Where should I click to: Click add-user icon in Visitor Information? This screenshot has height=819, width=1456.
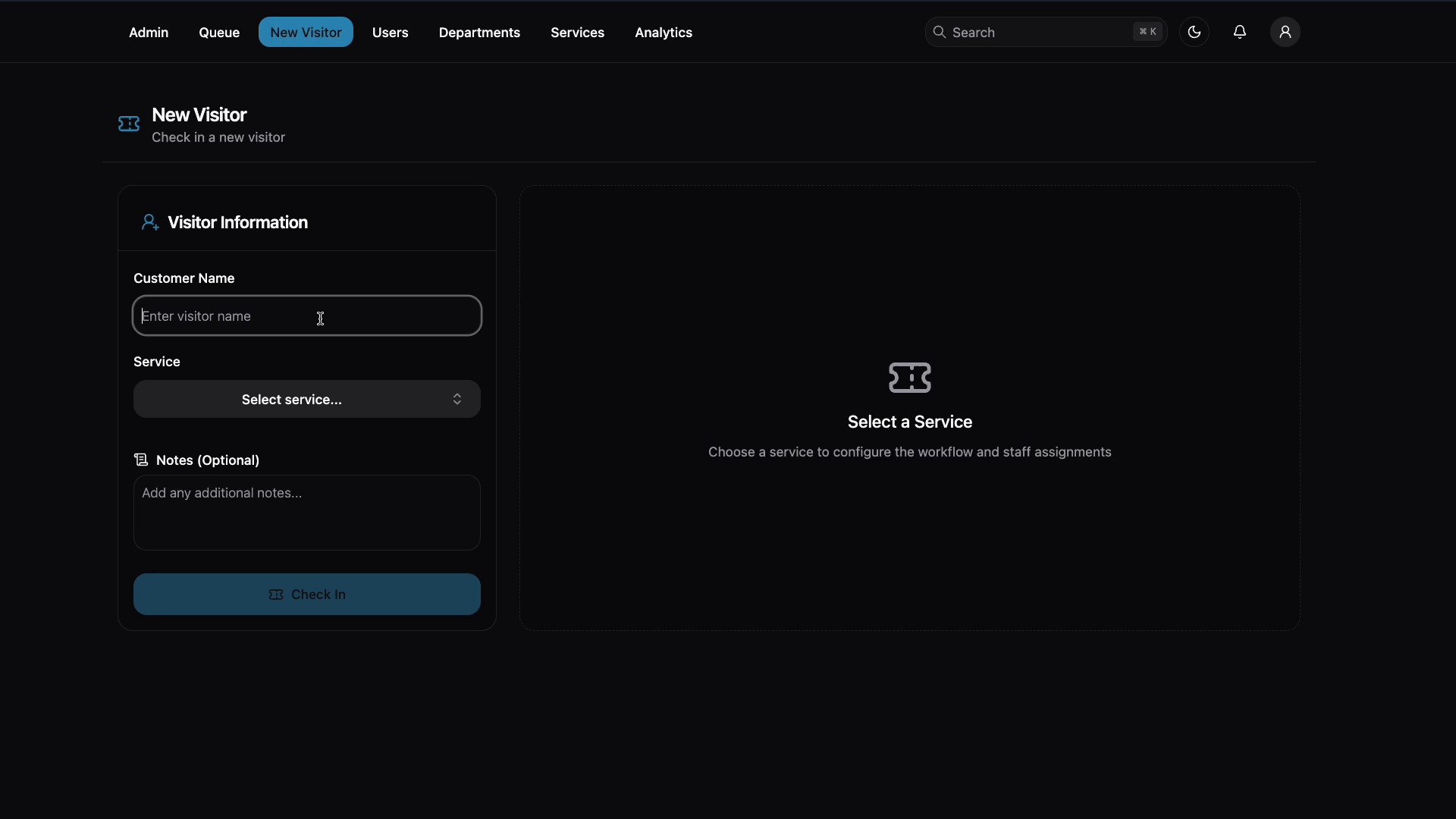coord(150,222)
